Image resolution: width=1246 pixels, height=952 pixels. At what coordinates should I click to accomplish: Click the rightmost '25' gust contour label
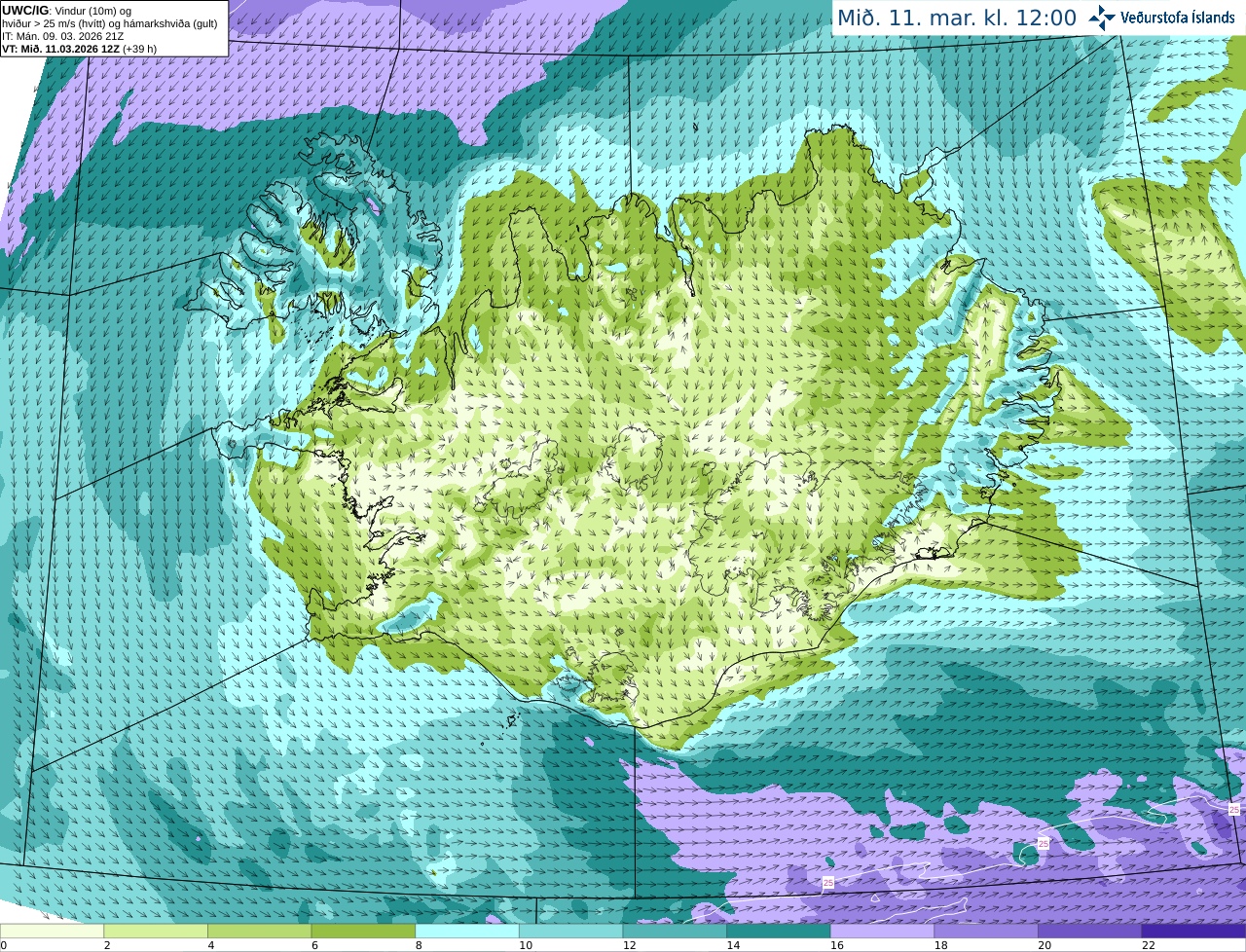pos(1233,810)
